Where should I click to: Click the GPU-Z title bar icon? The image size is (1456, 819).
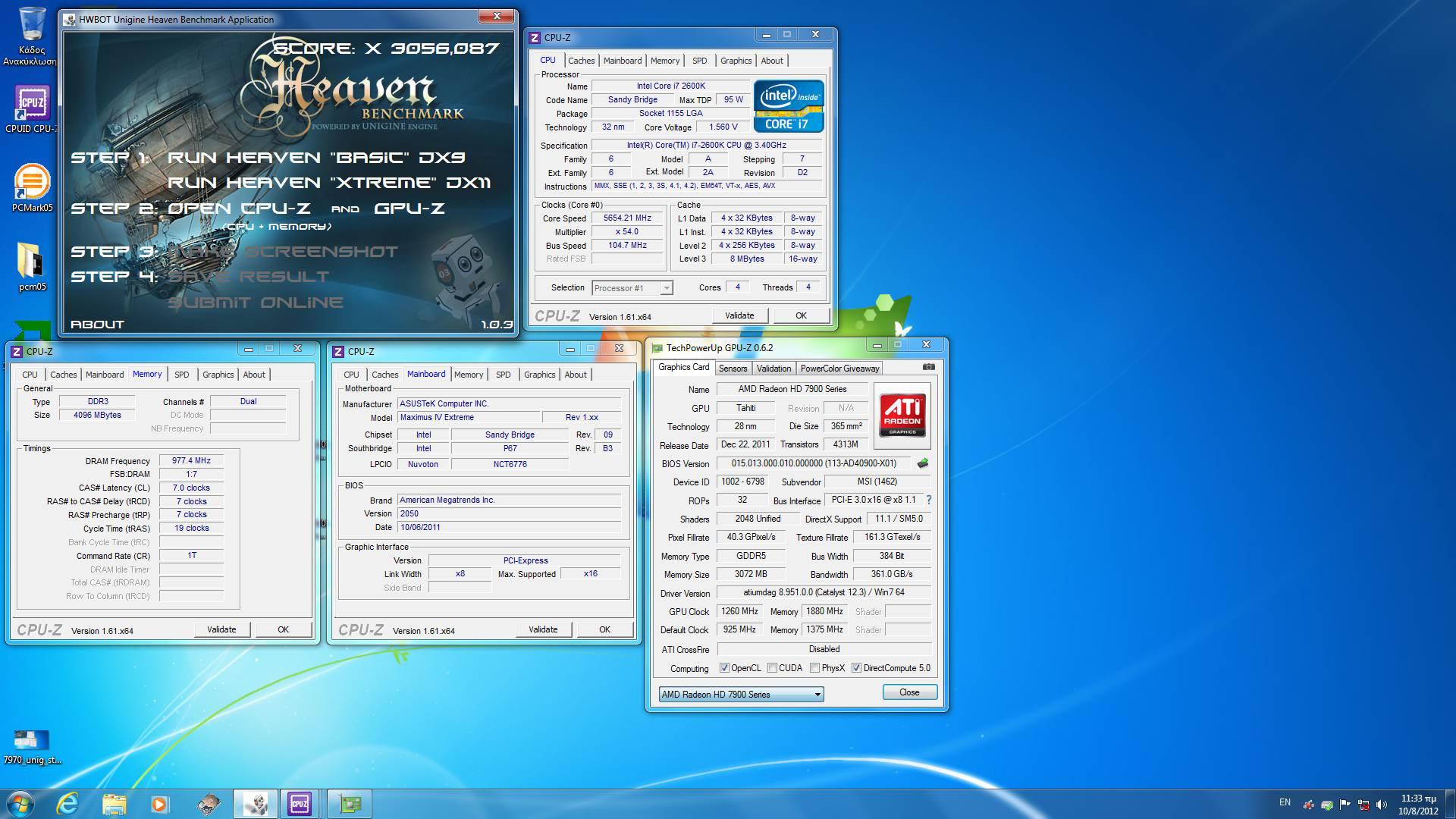pyautogui.click(x=657, y=348)
